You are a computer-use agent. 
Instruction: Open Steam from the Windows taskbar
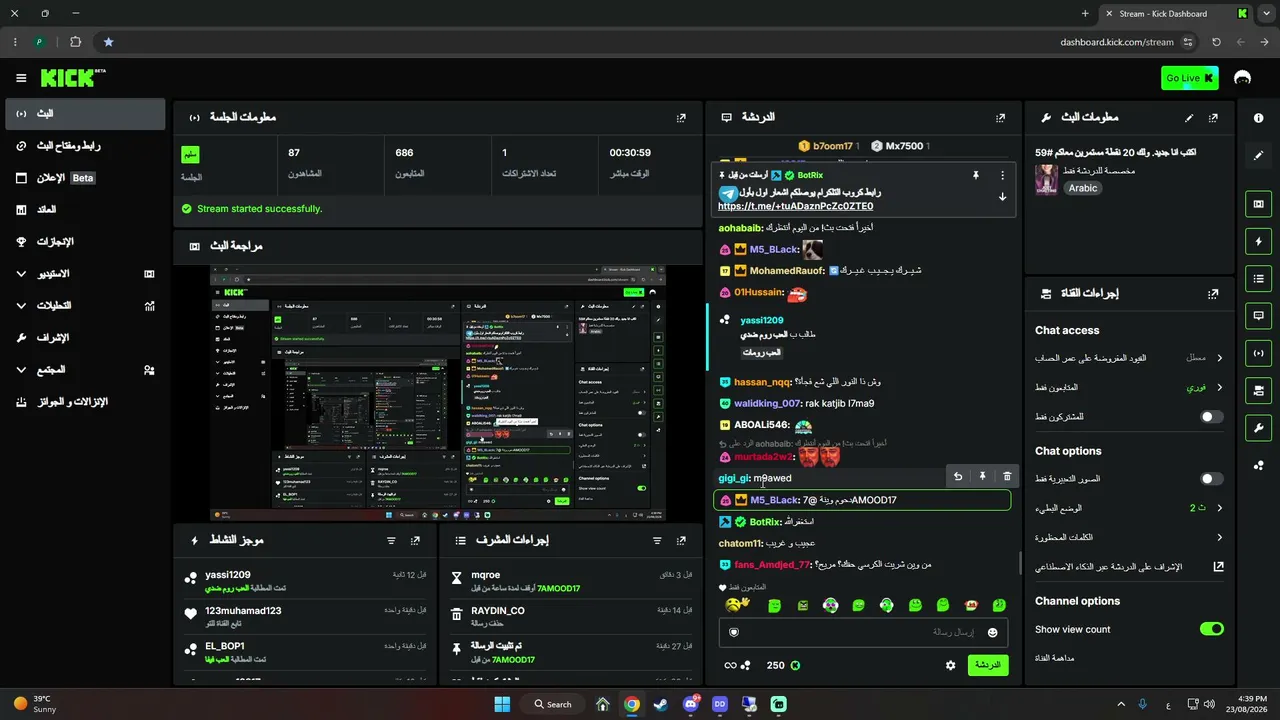pyautogui.click(x=661, y=704)
